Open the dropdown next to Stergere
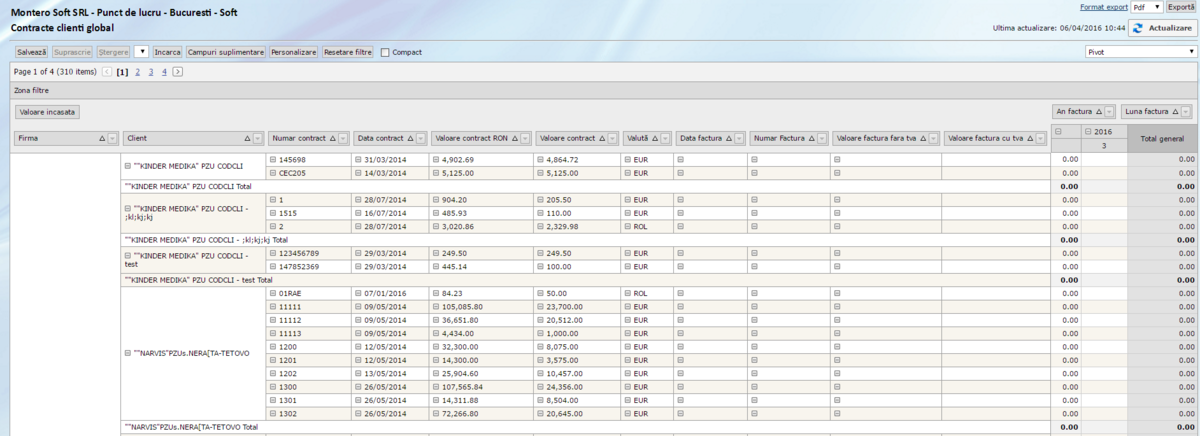The width and height of the screenshot is (1200, 436). pyautogui.click(x=142, y=51)
